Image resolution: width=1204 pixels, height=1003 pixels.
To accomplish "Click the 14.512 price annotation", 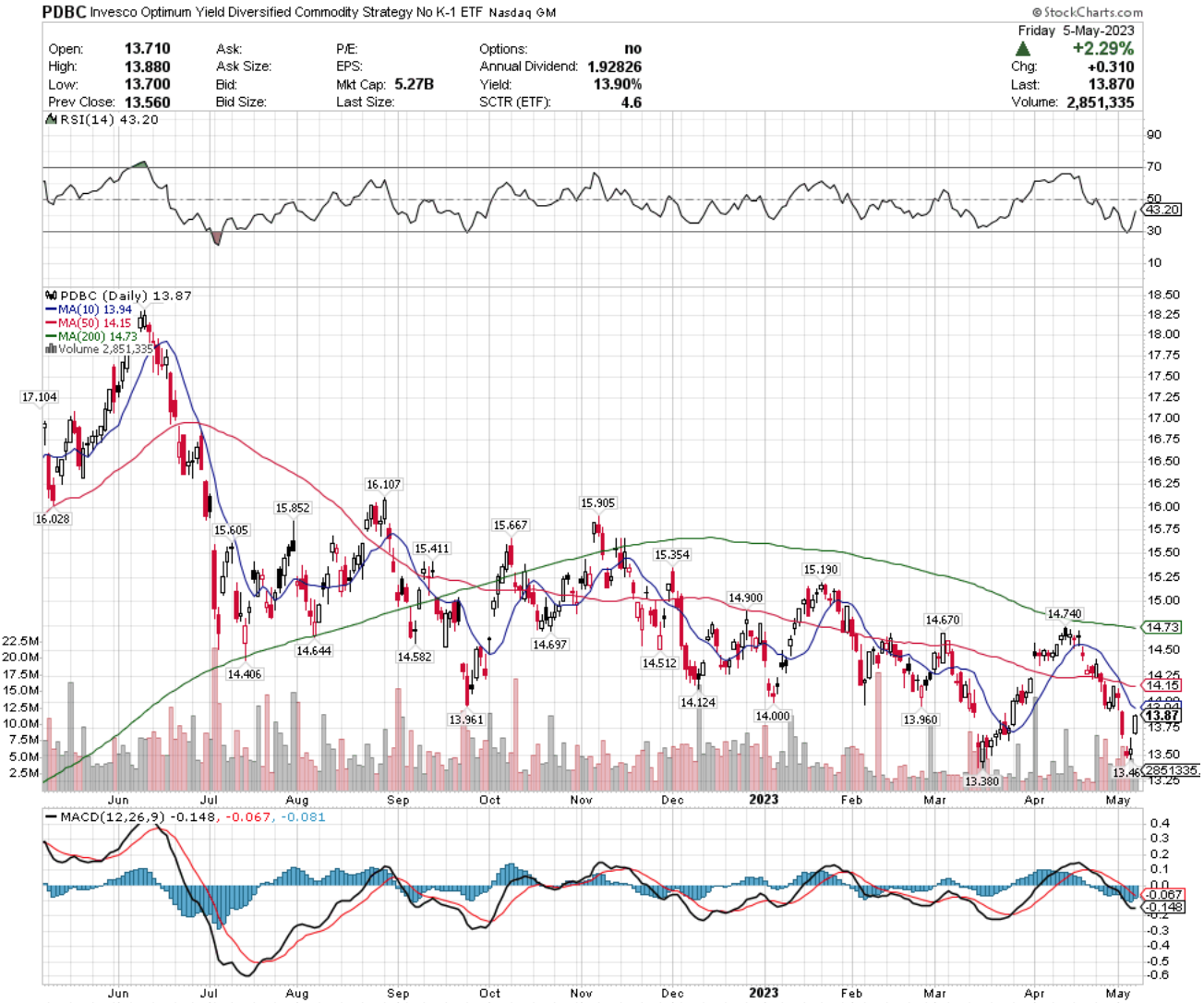I will (x=660, y=663).
